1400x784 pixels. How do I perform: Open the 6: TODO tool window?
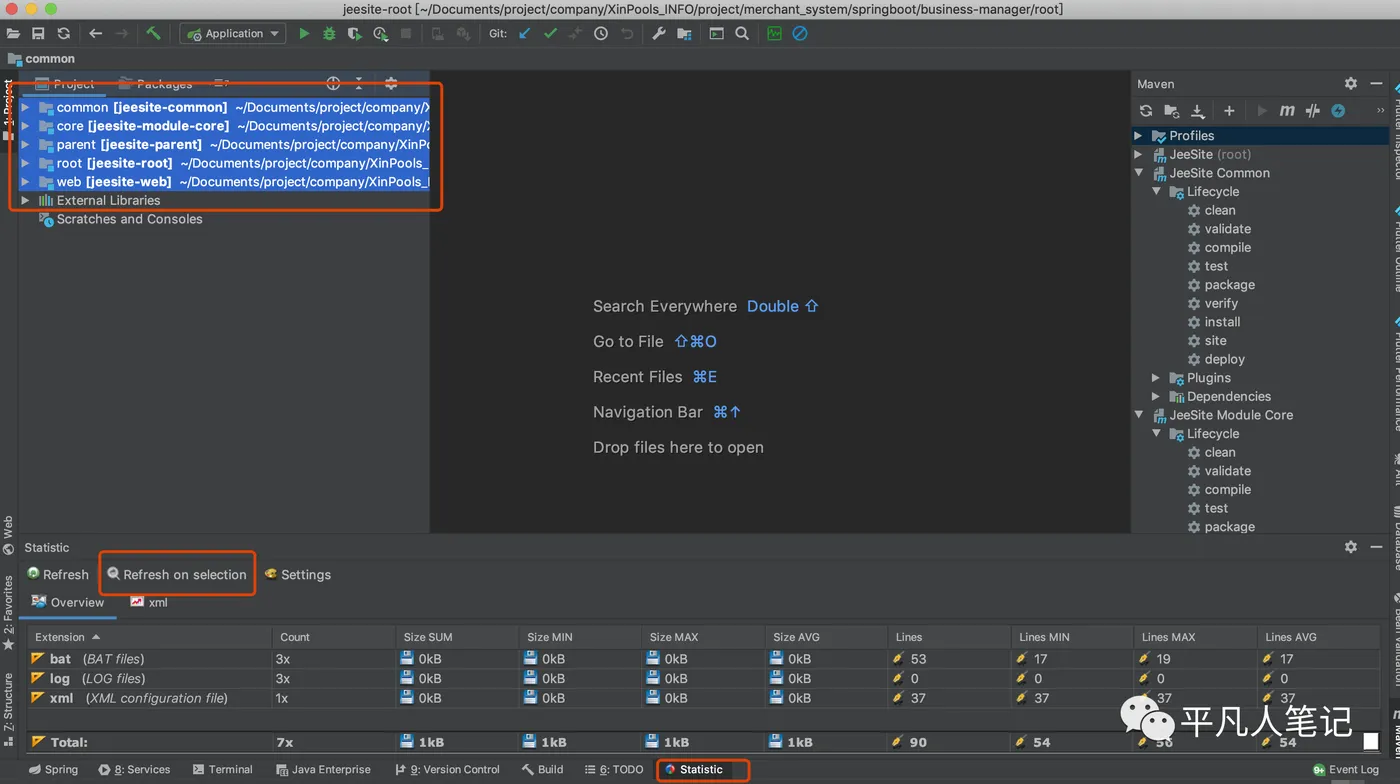coord(615,770)
